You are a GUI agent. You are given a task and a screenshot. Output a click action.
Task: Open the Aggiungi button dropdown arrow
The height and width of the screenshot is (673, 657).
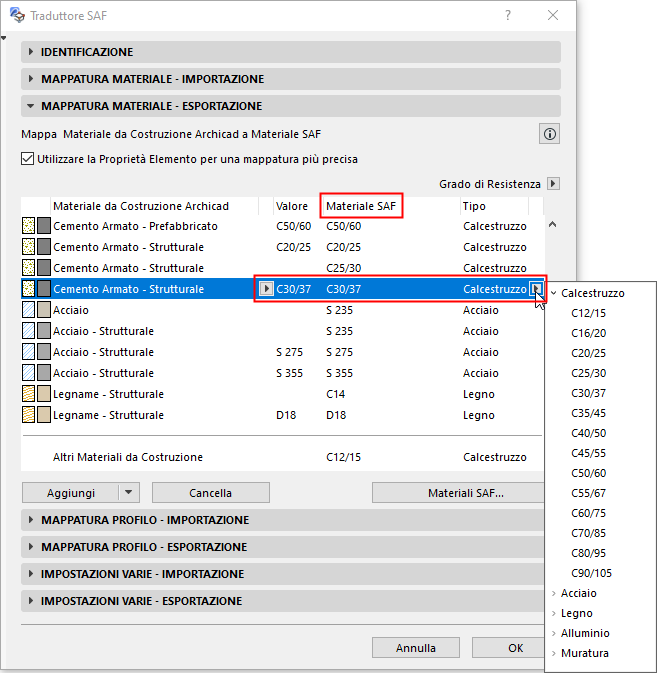click(x=129, y=492)
